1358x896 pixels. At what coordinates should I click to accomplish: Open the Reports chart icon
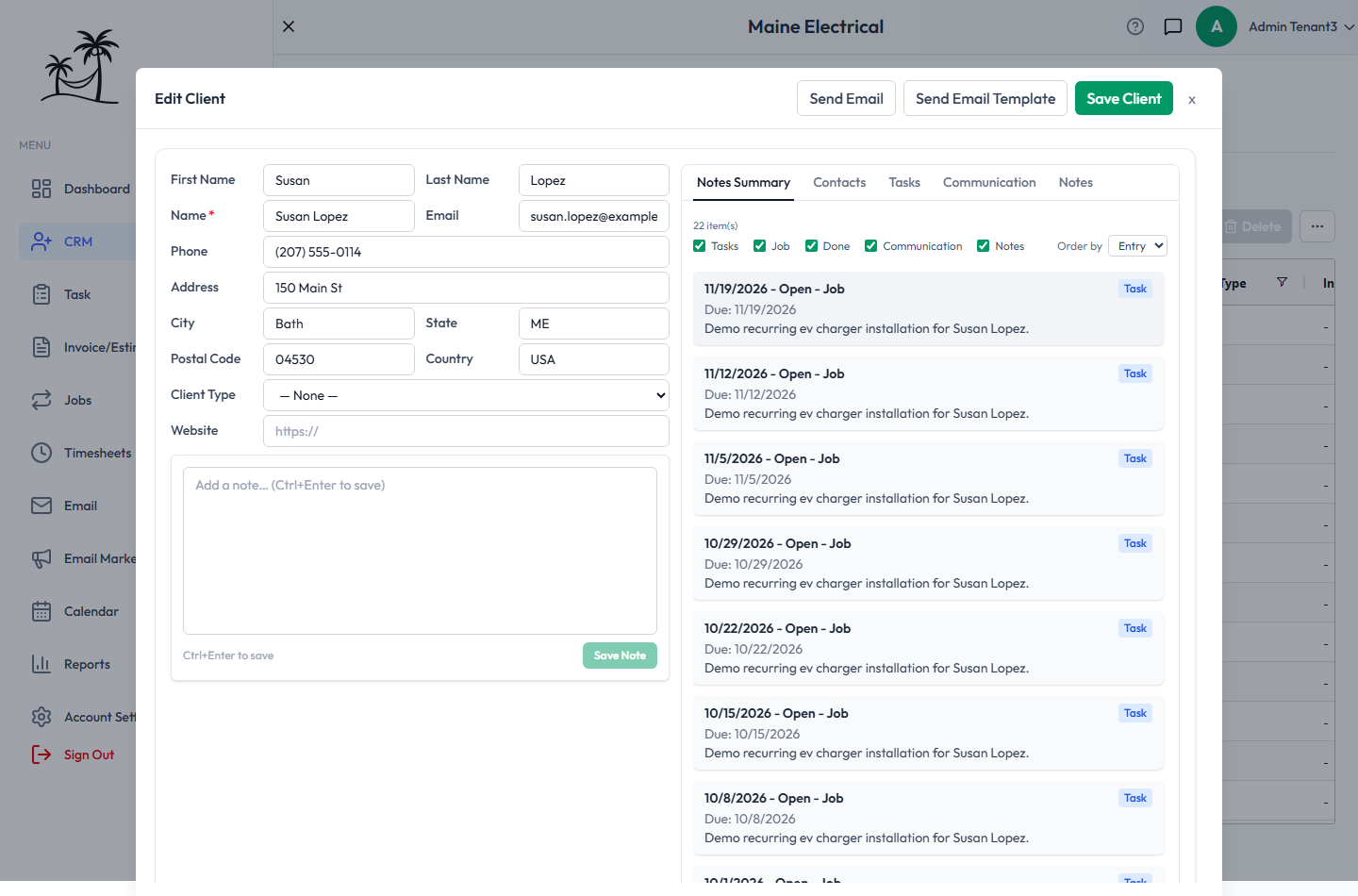coord(41,664)
